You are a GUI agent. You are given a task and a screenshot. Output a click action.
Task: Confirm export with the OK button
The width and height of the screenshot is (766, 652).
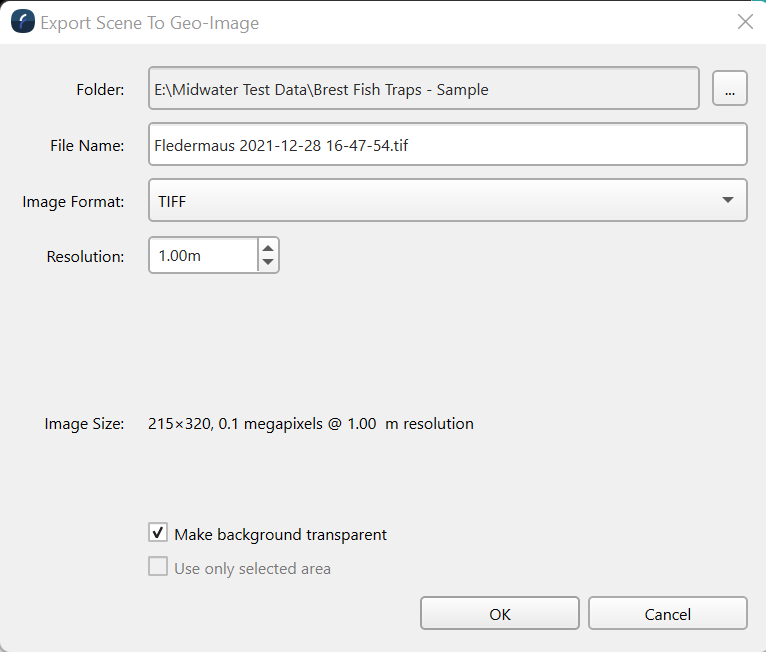coord(500,614)
